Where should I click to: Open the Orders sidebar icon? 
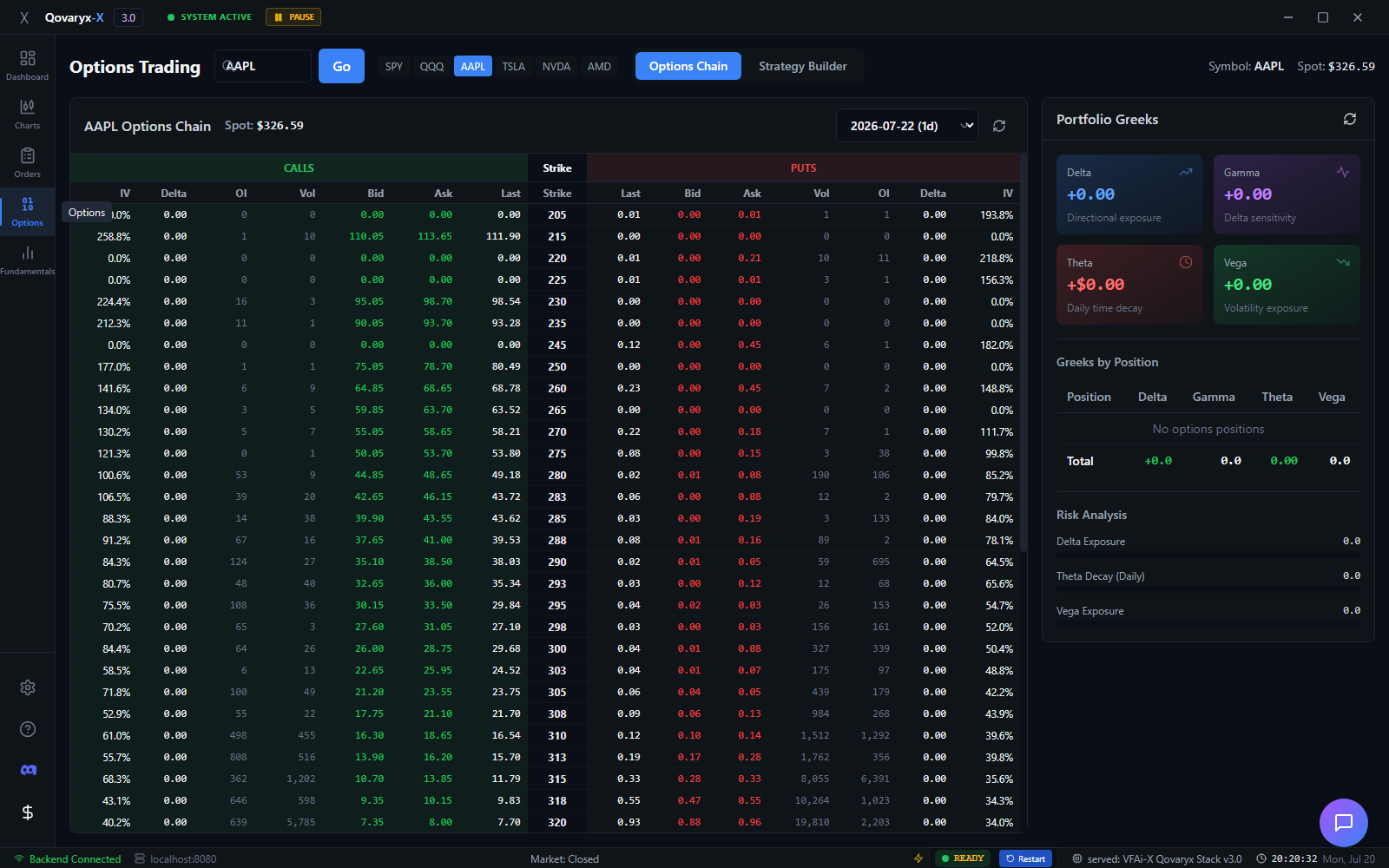27,162
